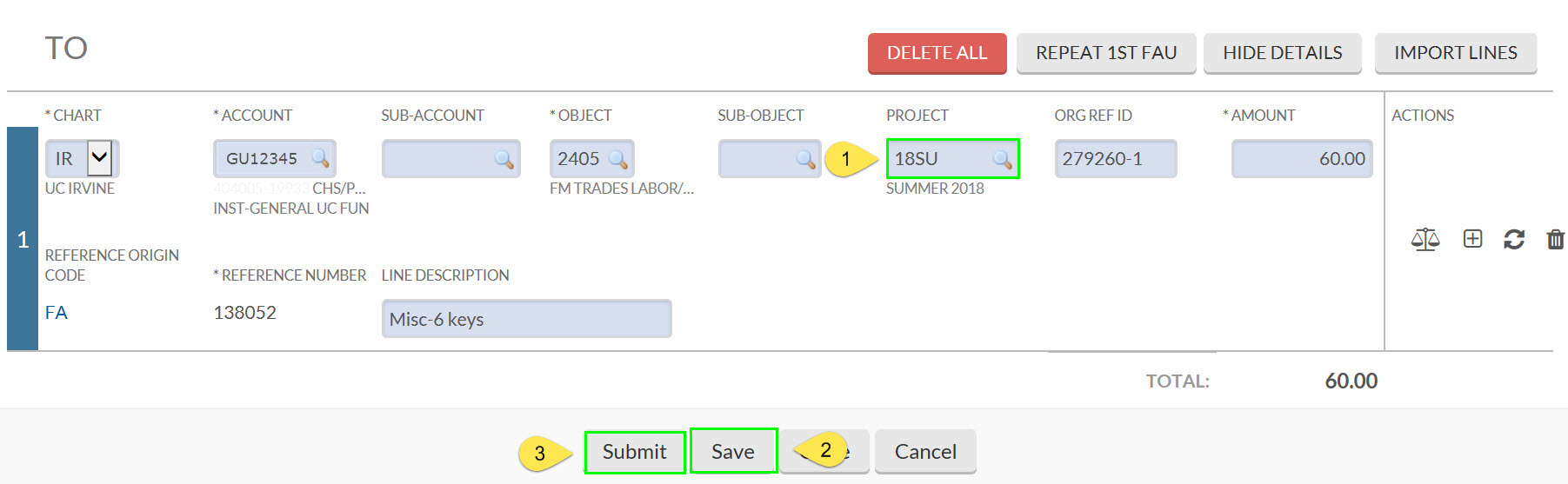Toggle HIDE DETAILS button

1282,53
